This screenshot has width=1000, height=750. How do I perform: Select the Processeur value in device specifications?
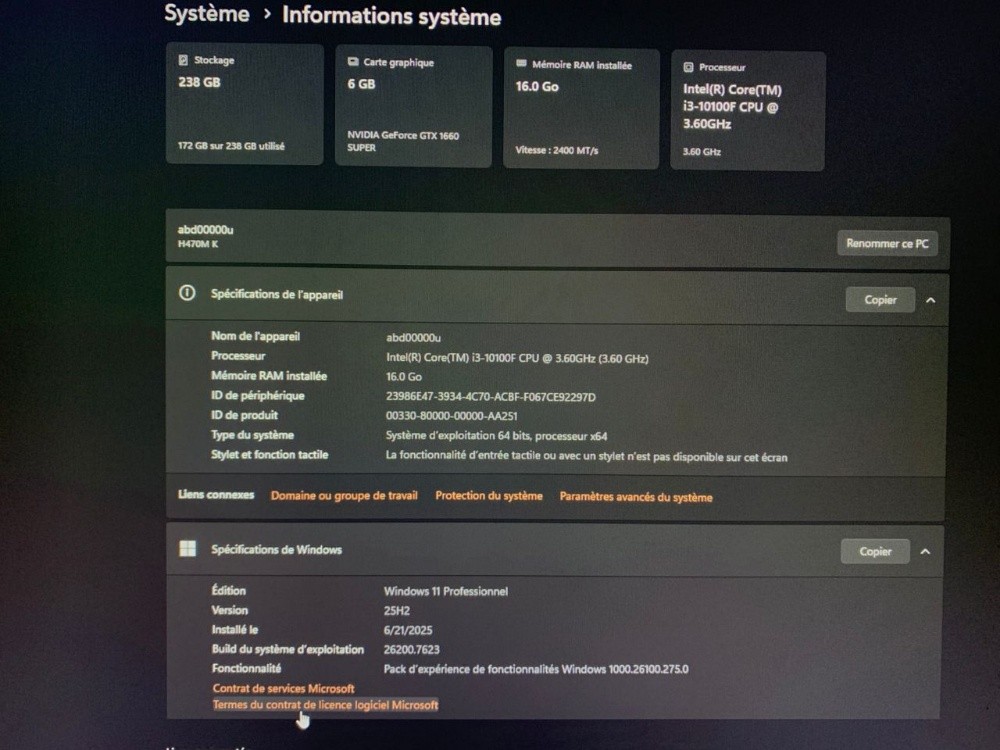pos(517,358)
